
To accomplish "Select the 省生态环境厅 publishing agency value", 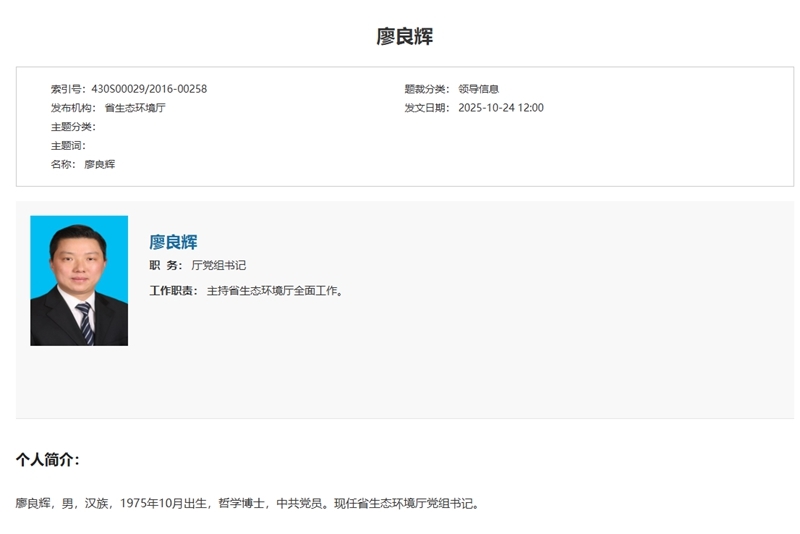I will tap(135, 108).
